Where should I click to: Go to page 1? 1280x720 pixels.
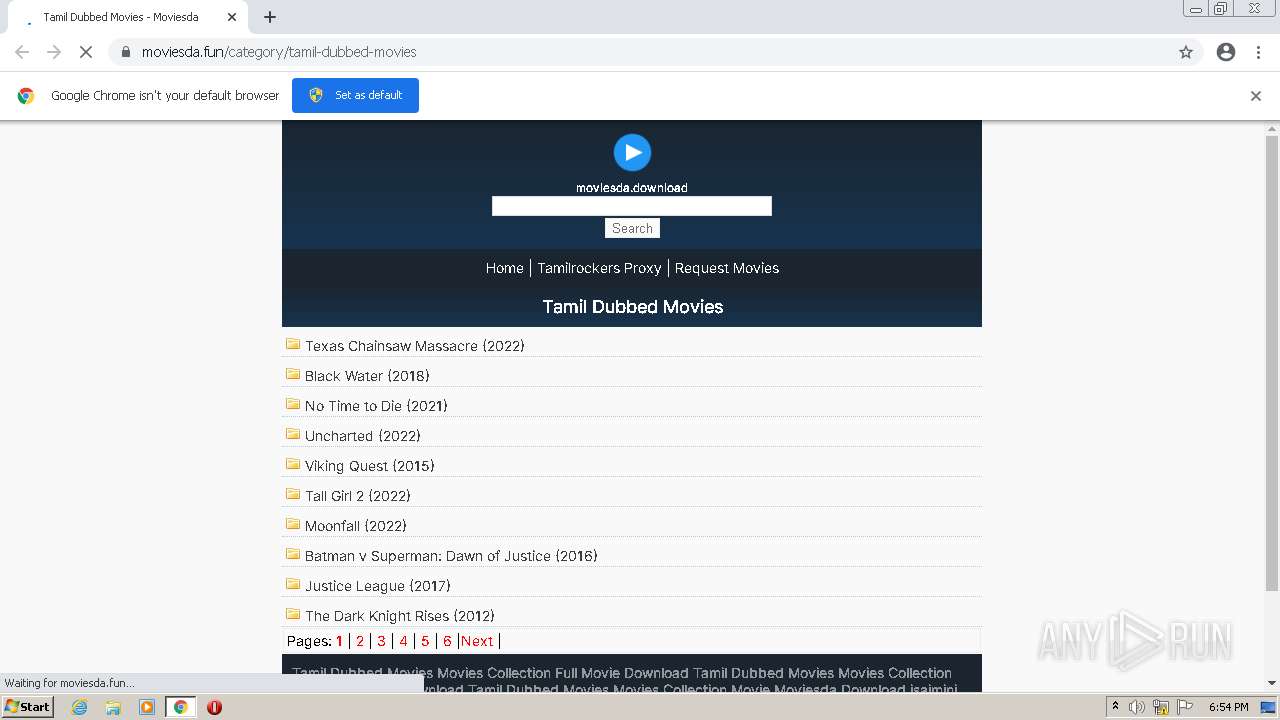tap(339, 641)
